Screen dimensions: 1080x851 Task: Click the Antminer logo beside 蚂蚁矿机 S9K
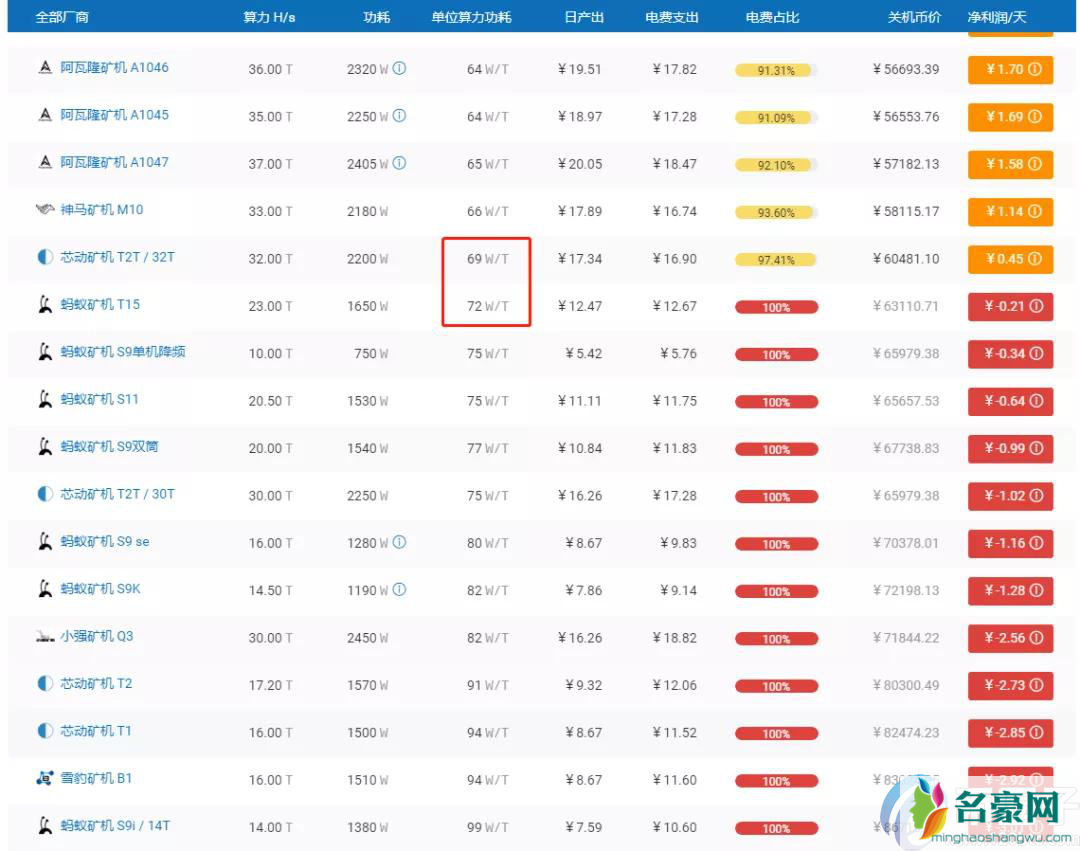point(45,589)
